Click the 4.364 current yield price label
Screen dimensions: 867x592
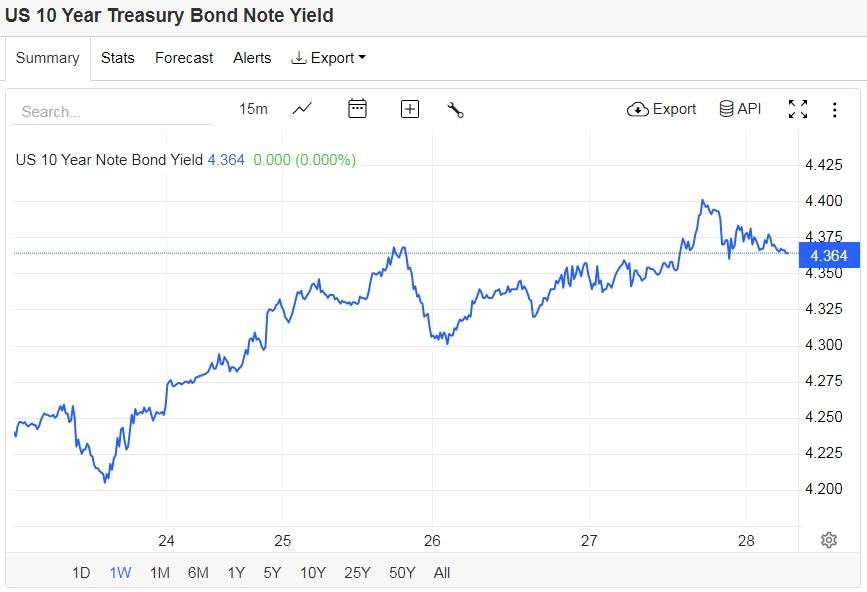(x=827, y=256)
